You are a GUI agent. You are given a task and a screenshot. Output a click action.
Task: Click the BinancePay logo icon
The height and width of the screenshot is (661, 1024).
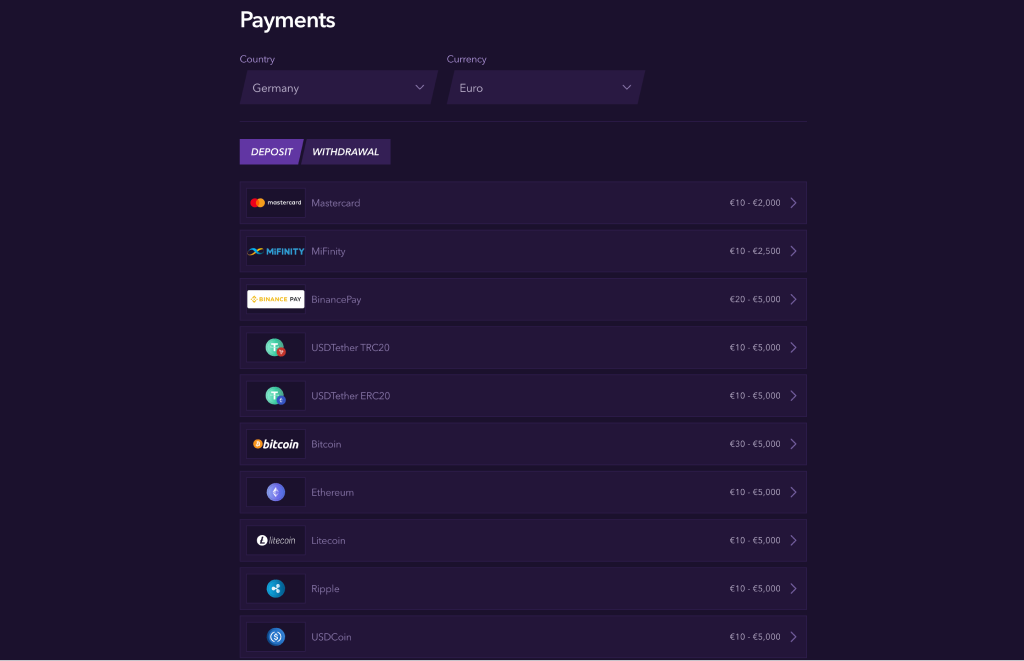coord(275,299)
